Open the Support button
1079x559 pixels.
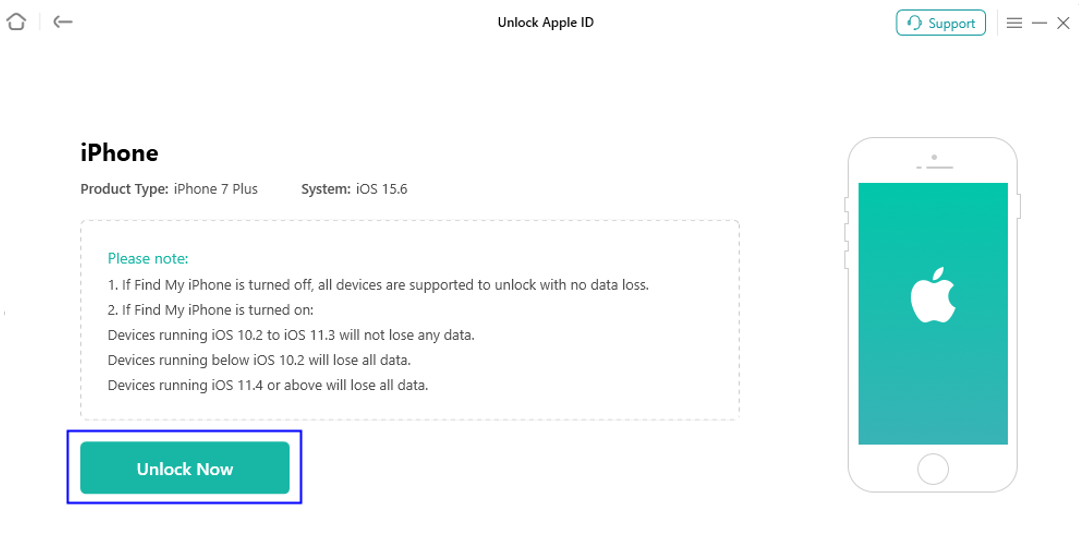(x=941, y=23)
